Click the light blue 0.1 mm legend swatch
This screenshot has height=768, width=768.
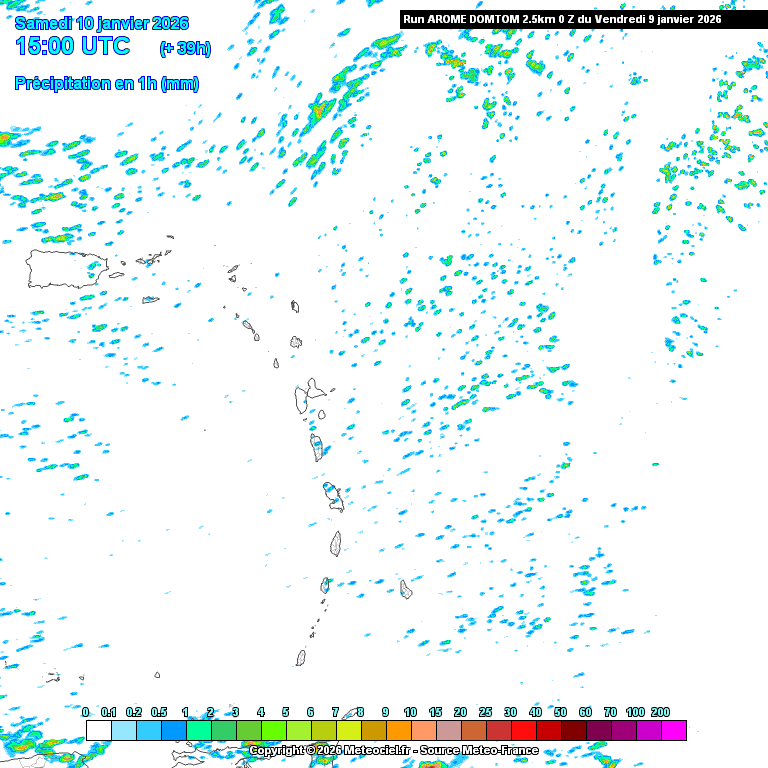tap(123, 731)
